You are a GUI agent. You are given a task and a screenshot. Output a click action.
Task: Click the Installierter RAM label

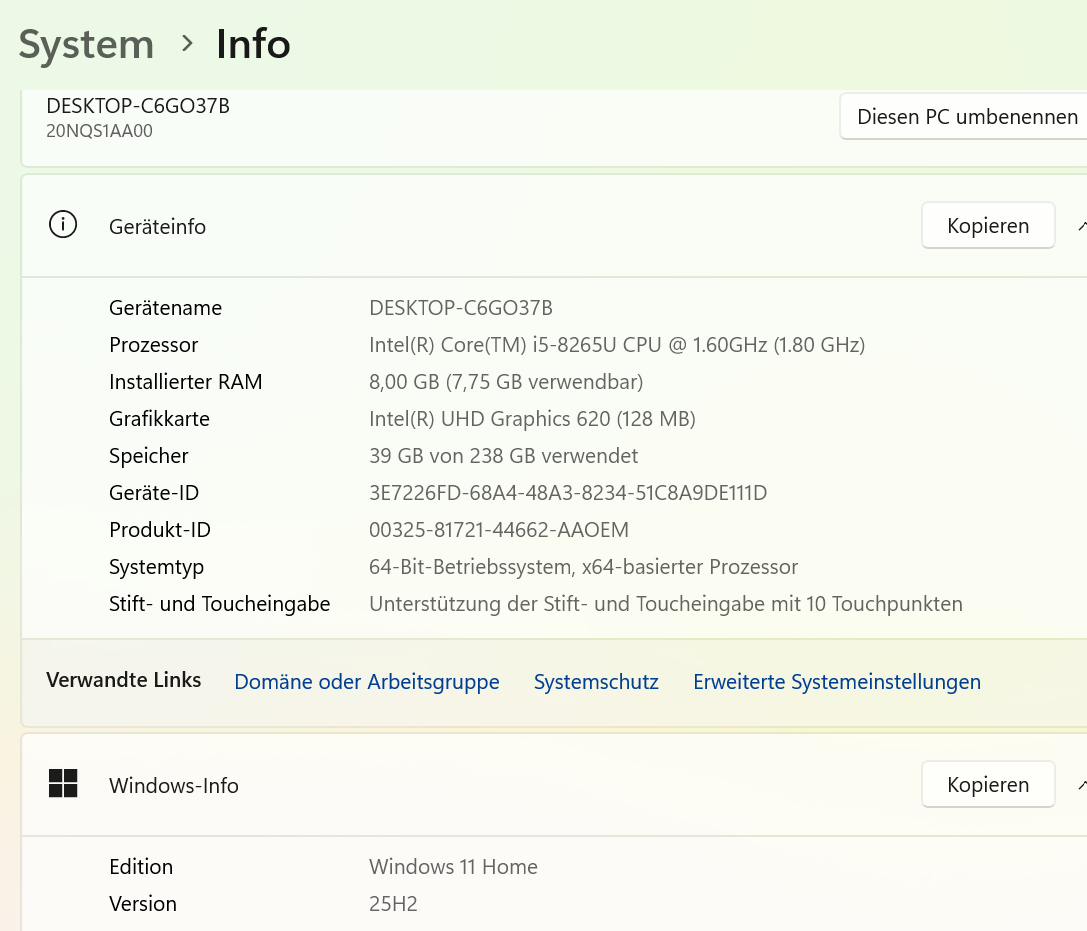coord(186,382)
